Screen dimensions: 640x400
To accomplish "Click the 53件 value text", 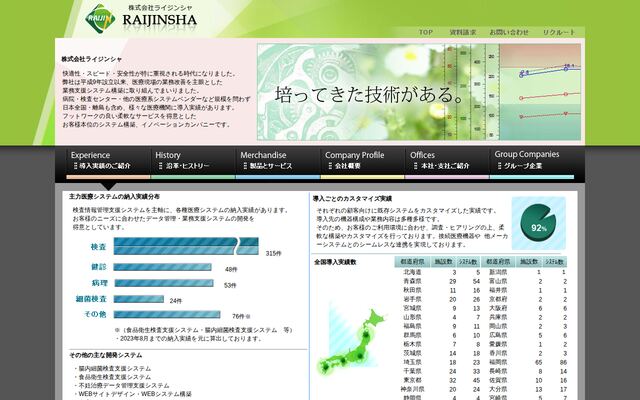I will pyautogui.click(x=230, y=285).
